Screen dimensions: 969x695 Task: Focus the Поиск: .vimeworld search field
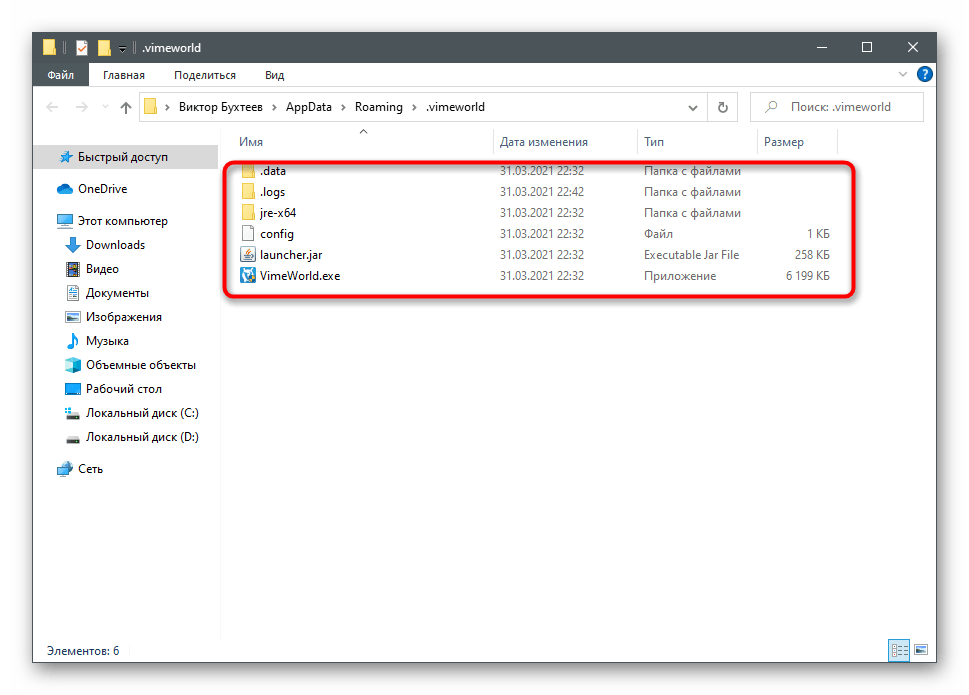[837, 107]
